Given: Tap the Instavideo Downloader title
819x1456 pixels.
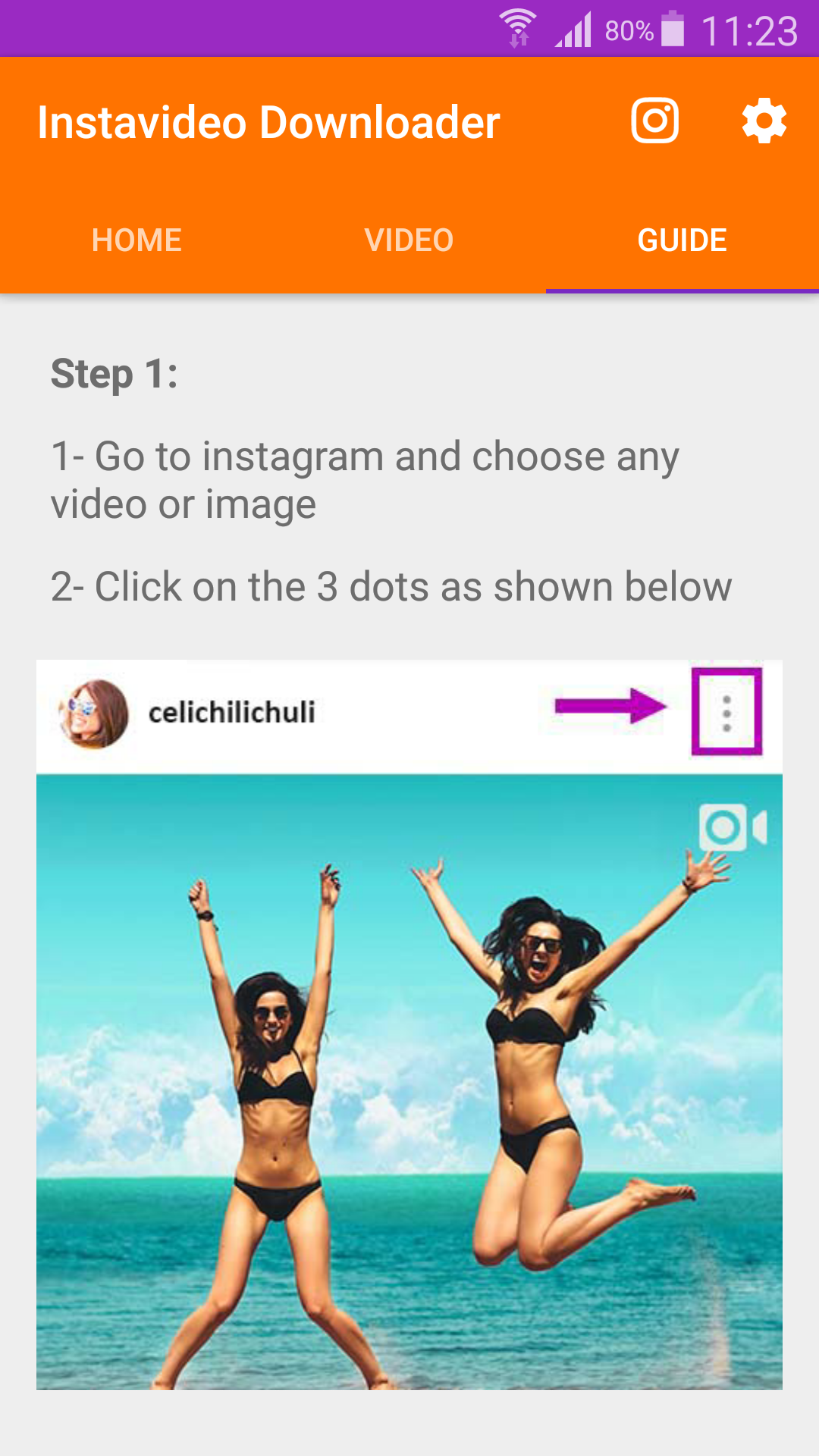Looking at the screenshot, I should [x=268, y=122].
